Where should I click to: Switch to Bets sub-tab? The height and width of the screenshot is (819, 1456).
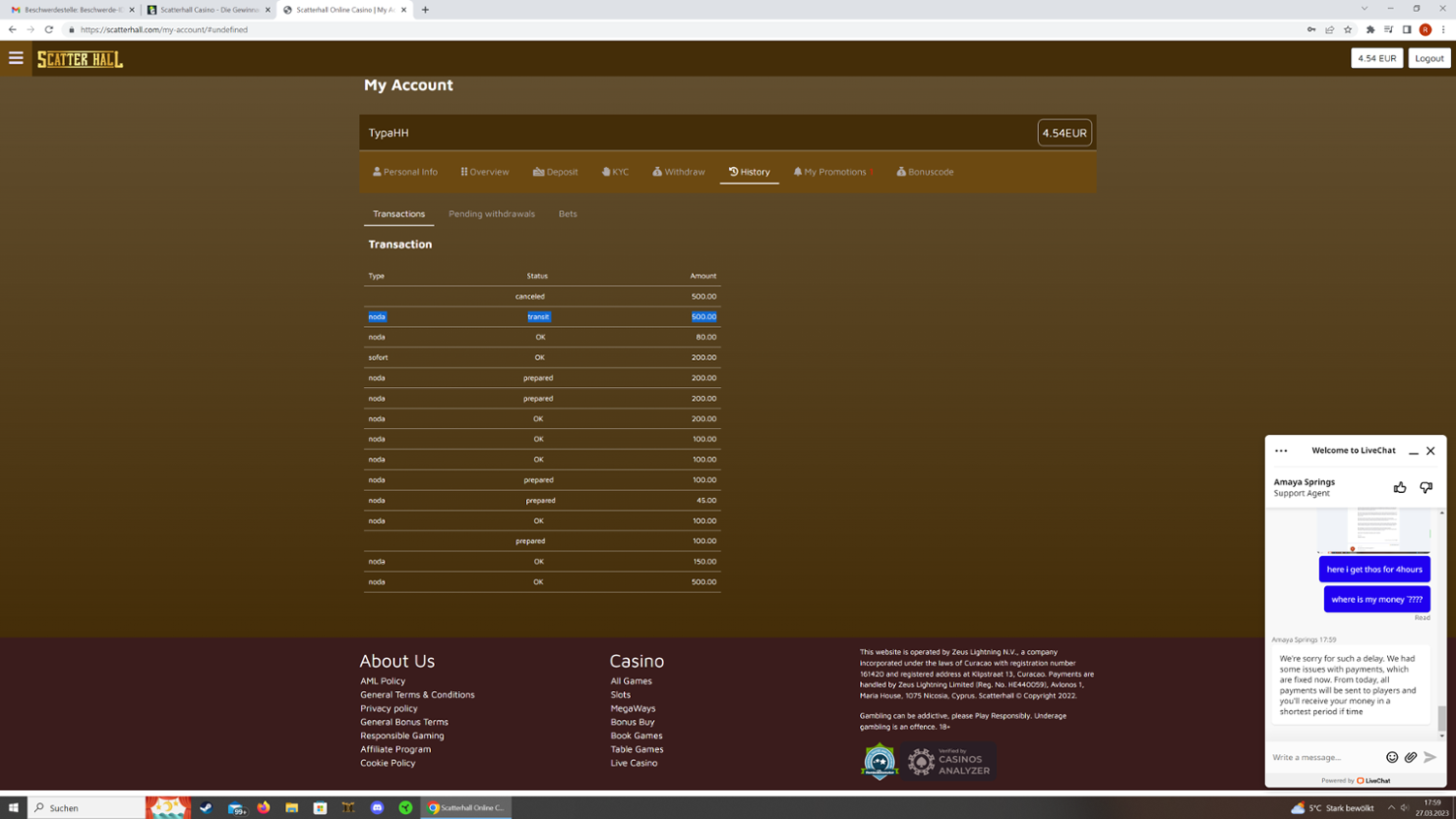tap(568, 213)
